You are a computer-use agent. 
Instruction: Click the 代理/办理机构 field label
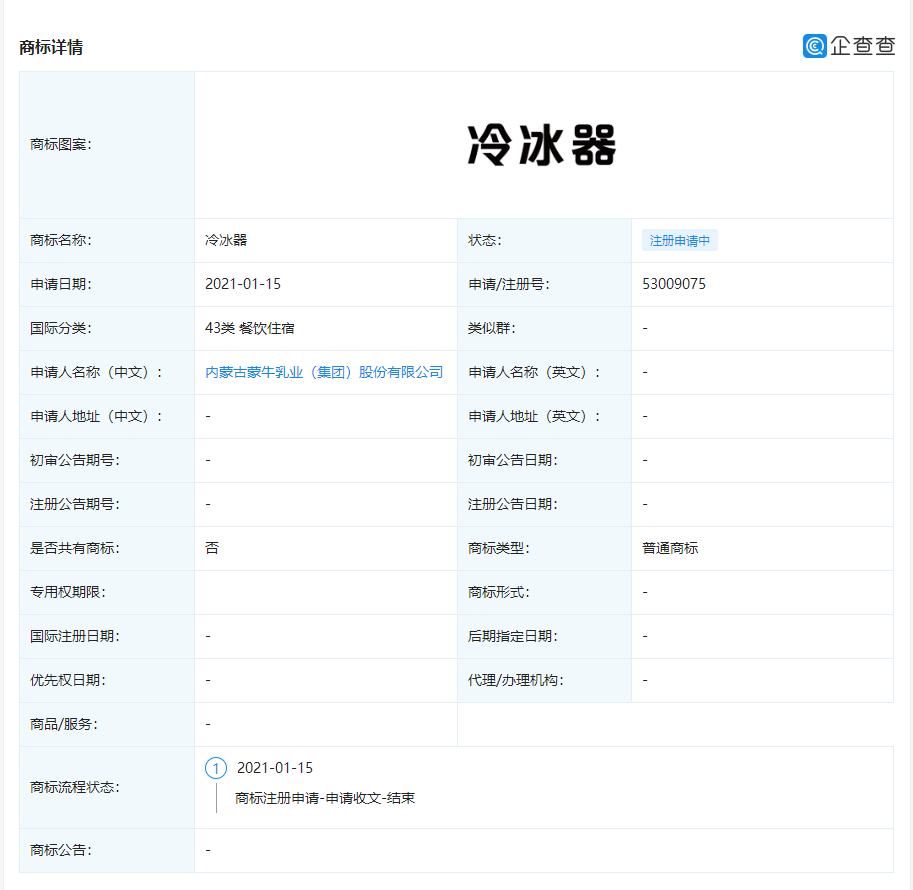(x=515, y=680)
